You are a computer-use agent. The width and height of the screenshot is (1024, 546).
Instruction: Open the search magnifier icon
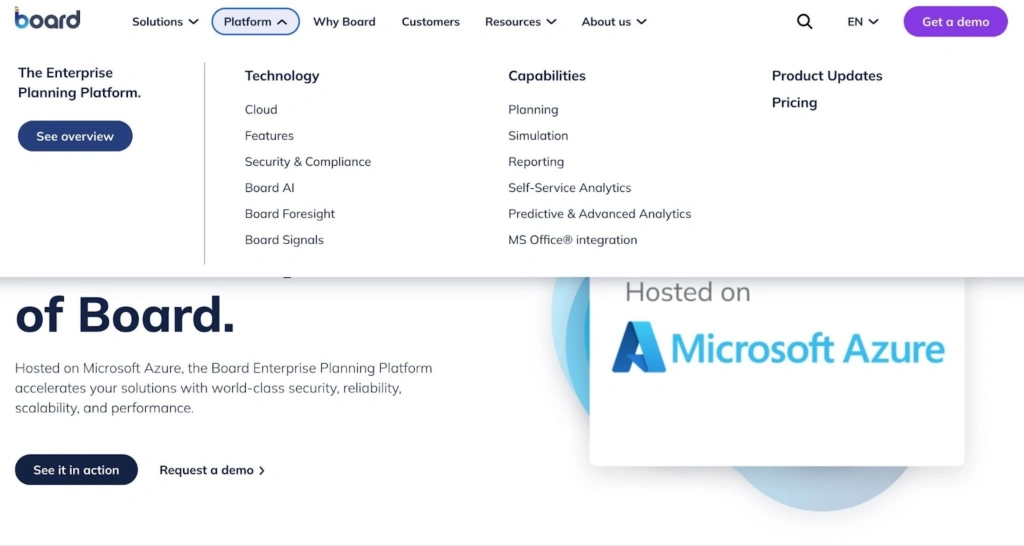click(x=804, y=22)
